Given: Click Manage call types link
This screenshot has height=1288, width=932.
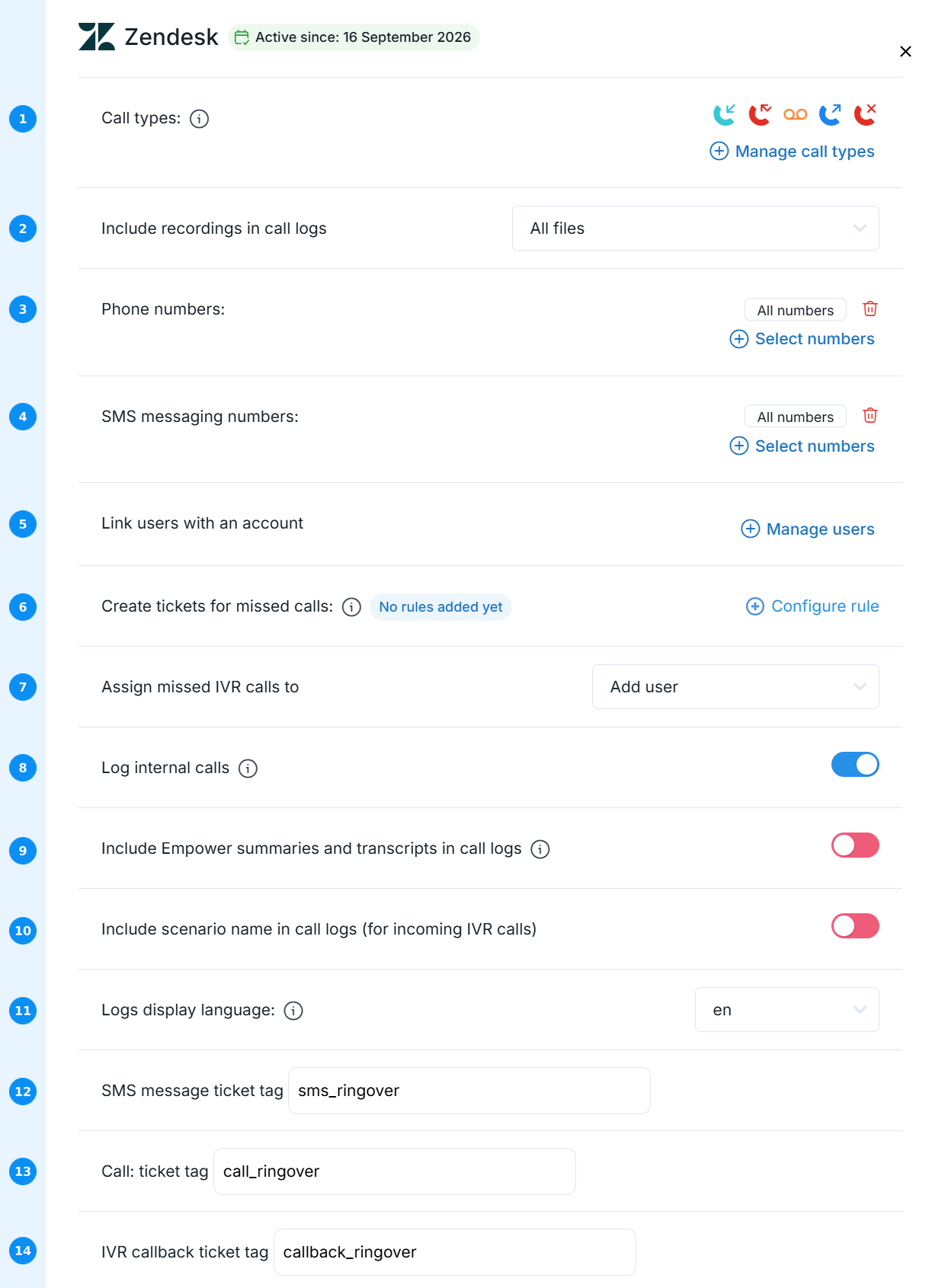Looking at the screenshot, I should [793, 152].
